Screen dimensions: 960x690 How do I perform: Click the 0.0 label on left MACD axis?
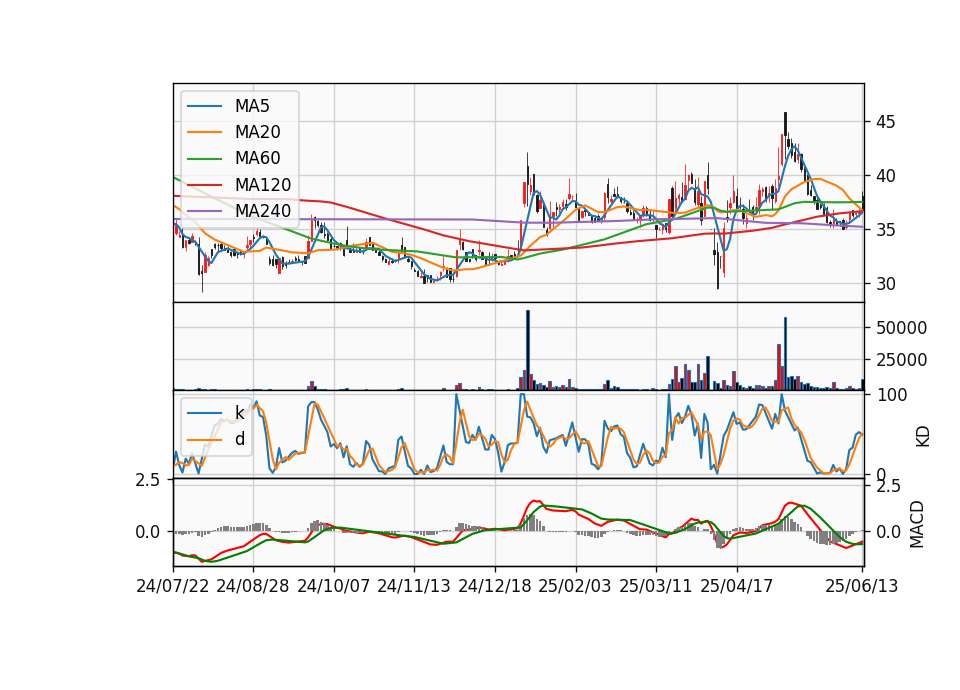pos(148,532)
